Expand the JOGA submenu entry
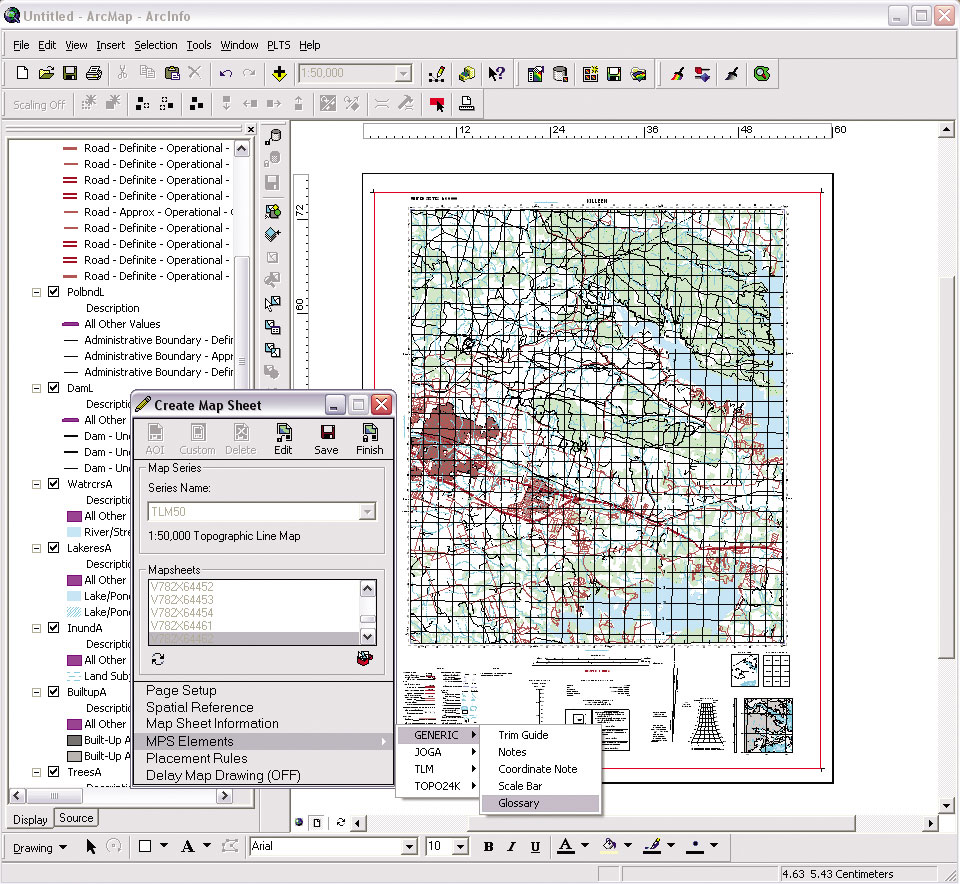The height and width of the screenshot is (884, 960). [x=438, y=752]
